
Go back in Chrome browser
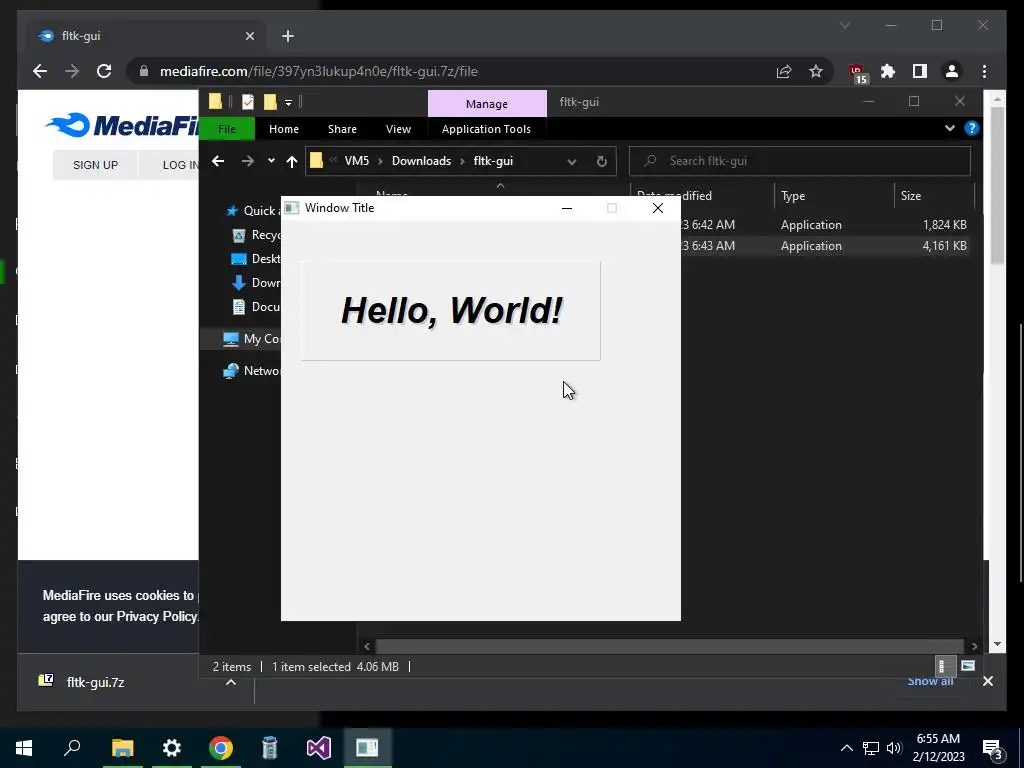(x=40, y=71)
